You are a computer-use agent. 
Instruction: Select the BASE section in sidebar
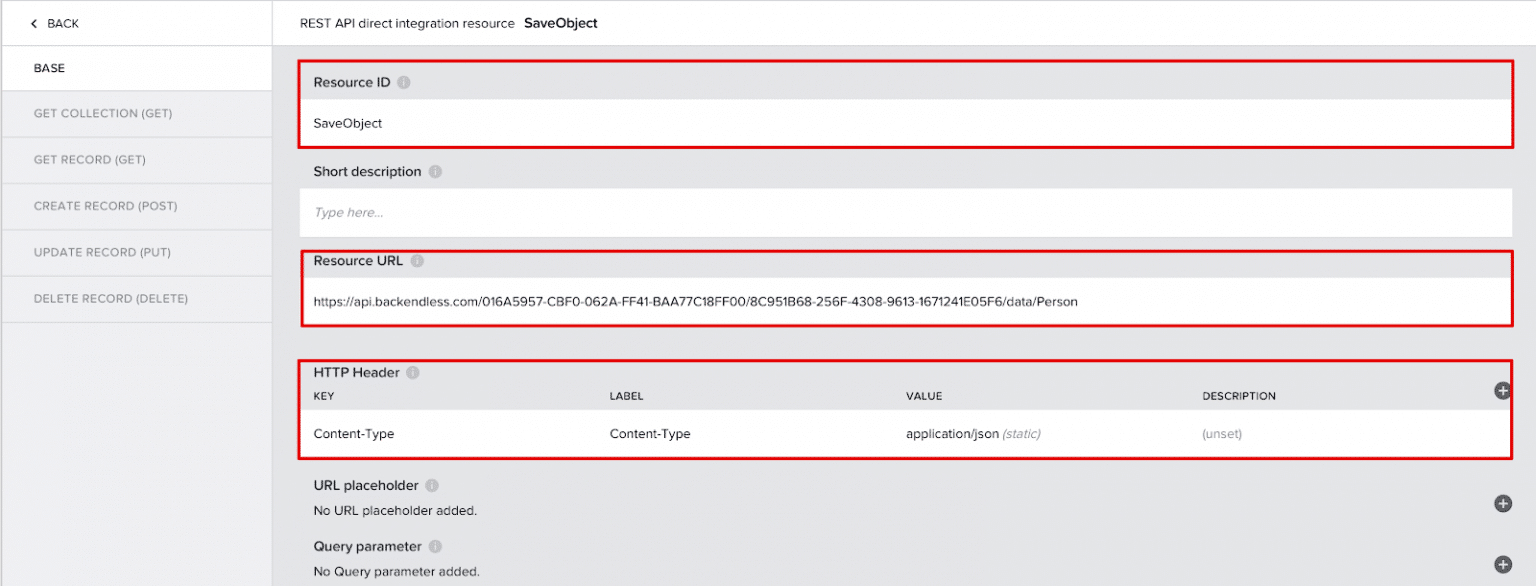48,68
